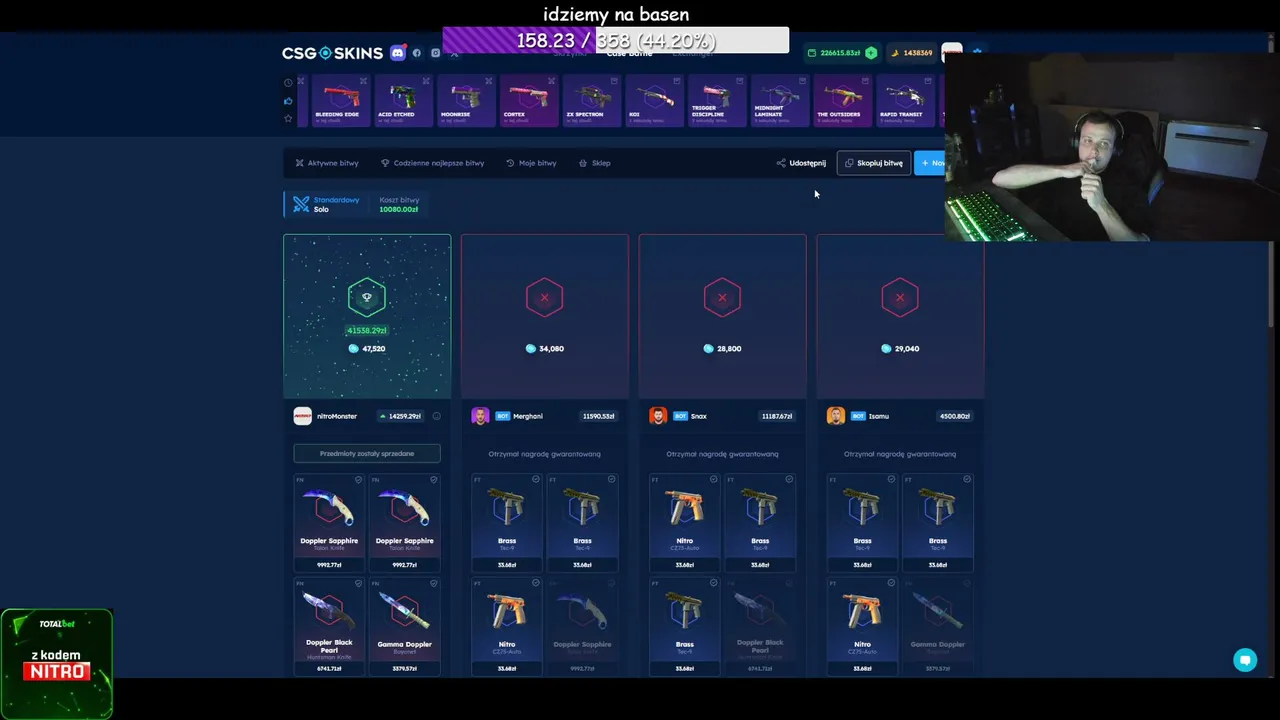Open nitroMonster's first Doppler Sapphire knife card
The width and height of the screenshot is (1280, 720).
[329, 523]
